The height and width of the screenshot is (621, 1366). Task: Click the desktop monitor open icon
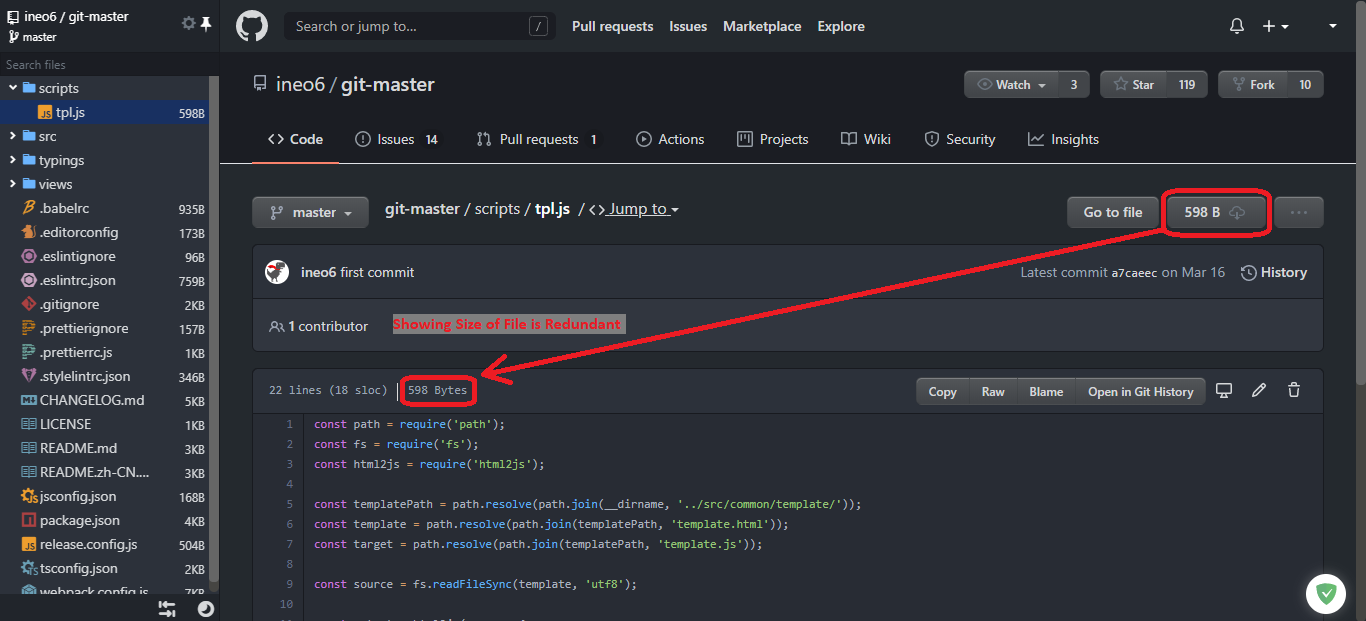[1224, 391]
